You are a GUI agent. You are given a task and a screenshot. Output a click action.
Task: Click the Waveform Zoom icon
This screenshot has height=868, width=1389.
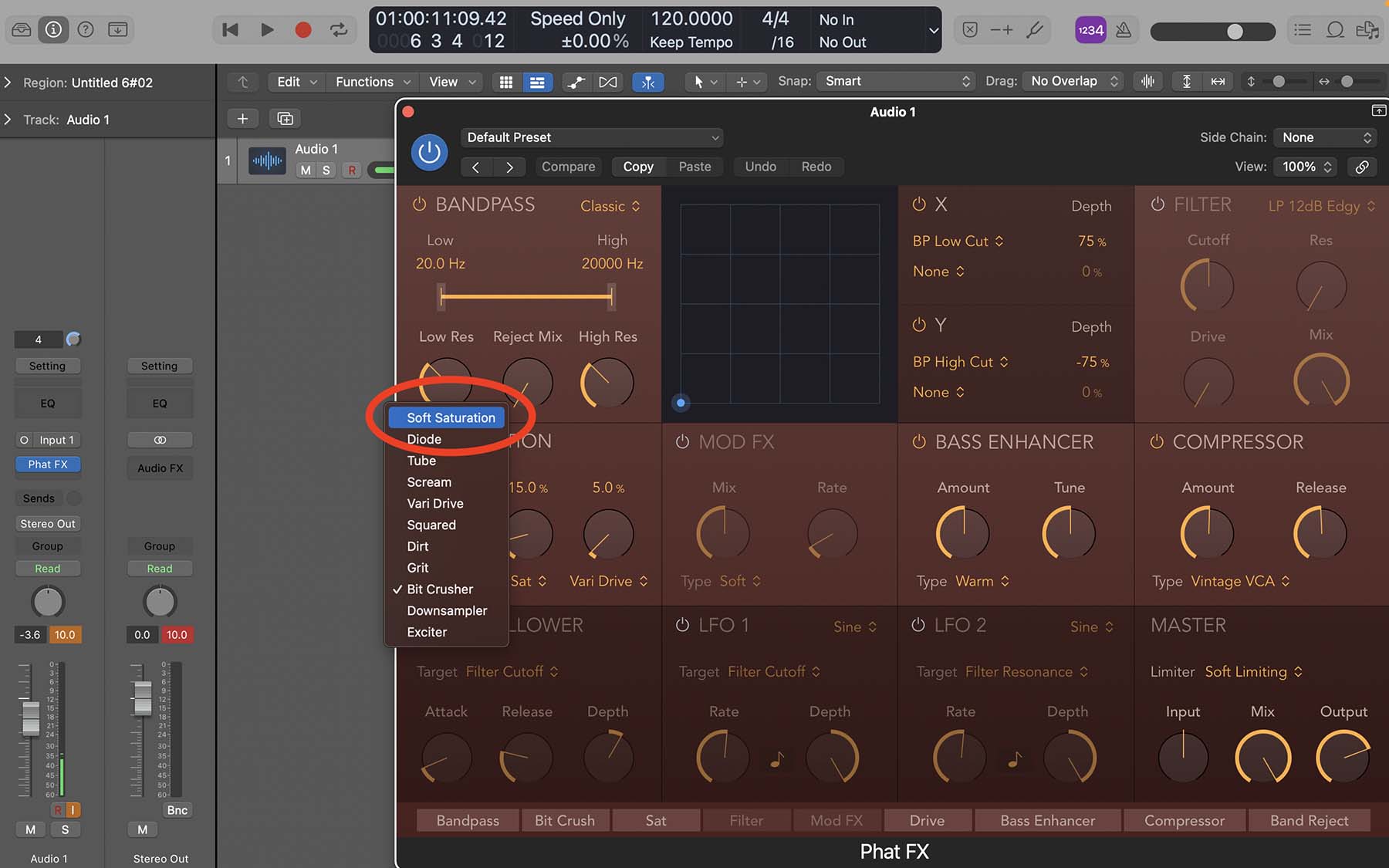pos(1148,82)
